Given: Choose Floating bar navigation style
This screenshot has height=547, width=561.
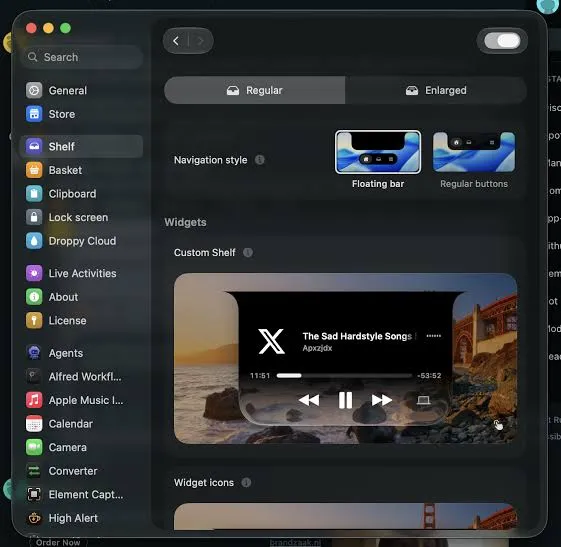Looking at the screenshot, I should pyautogui.click(x=378, y=152).
